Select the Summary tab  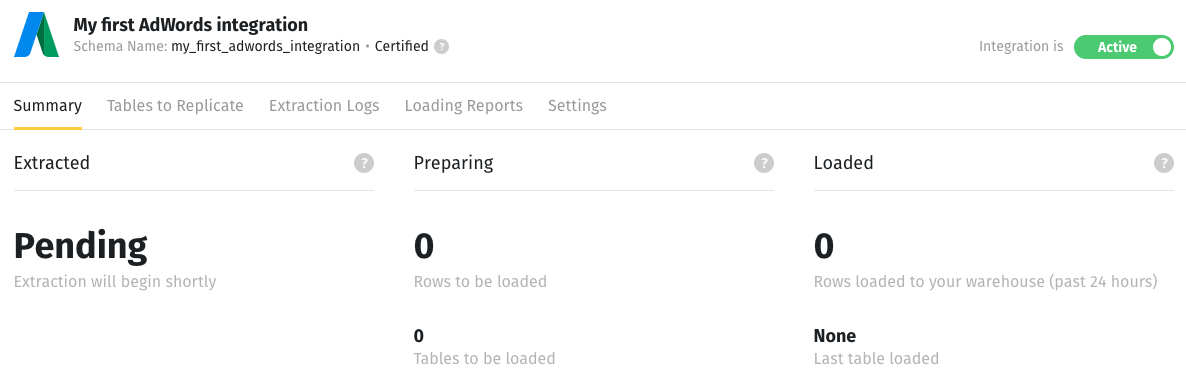pos(48,106)
